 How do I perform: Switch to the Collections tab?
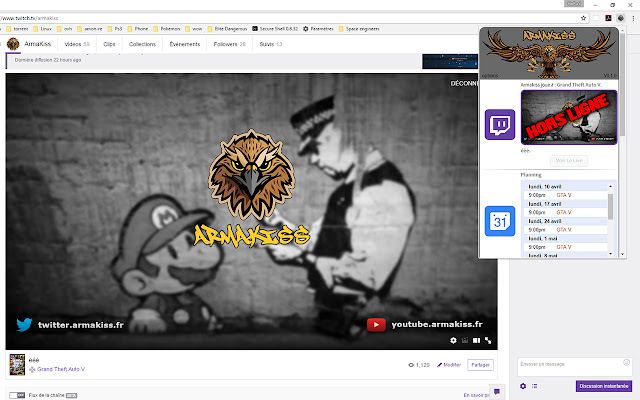coord(142,44)
